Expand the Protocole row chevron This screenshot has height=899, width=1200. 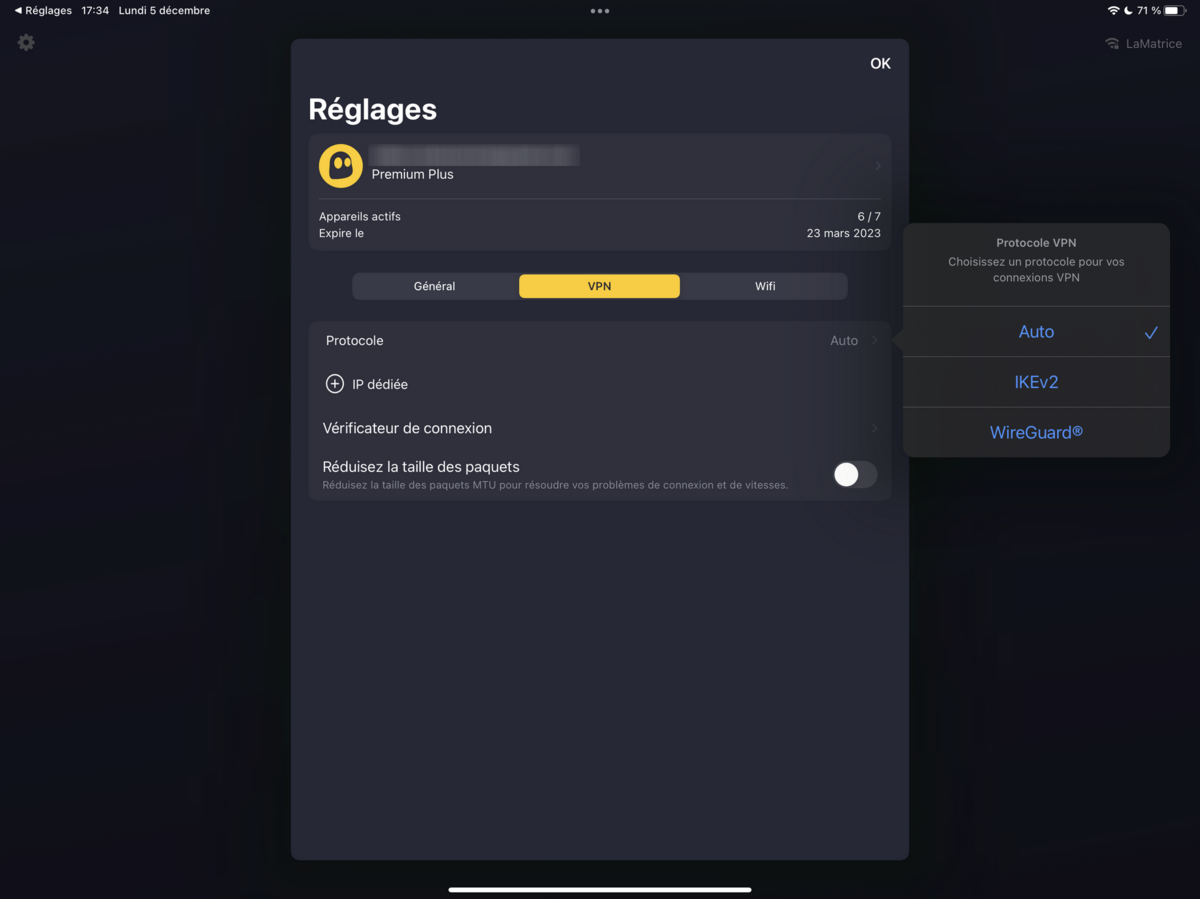(x=875, y=341)
